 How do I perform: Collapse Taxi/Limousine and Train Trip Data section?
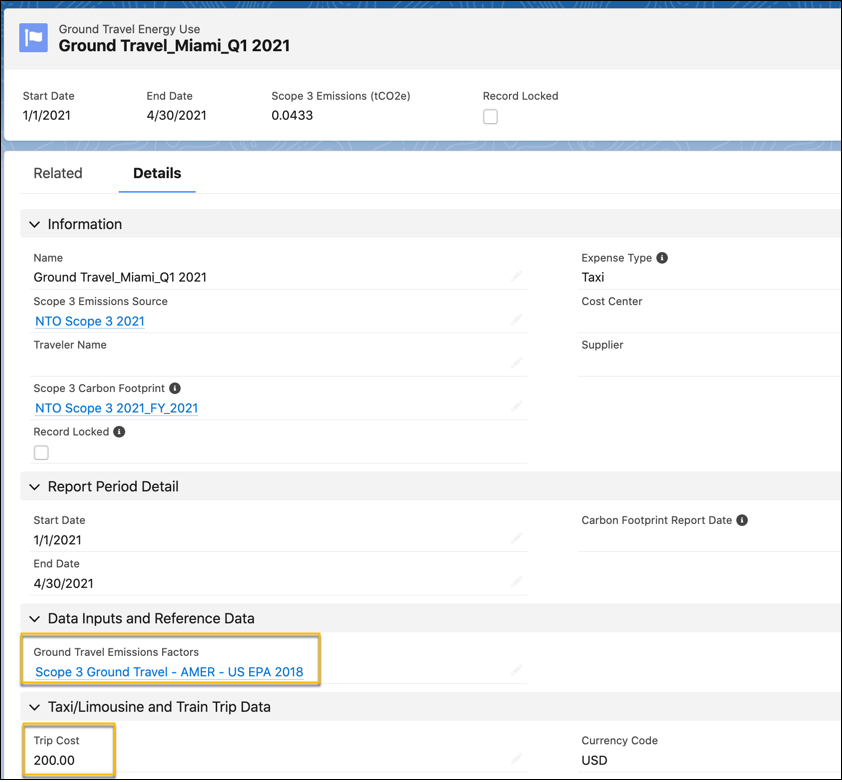[x=35, y=707]
